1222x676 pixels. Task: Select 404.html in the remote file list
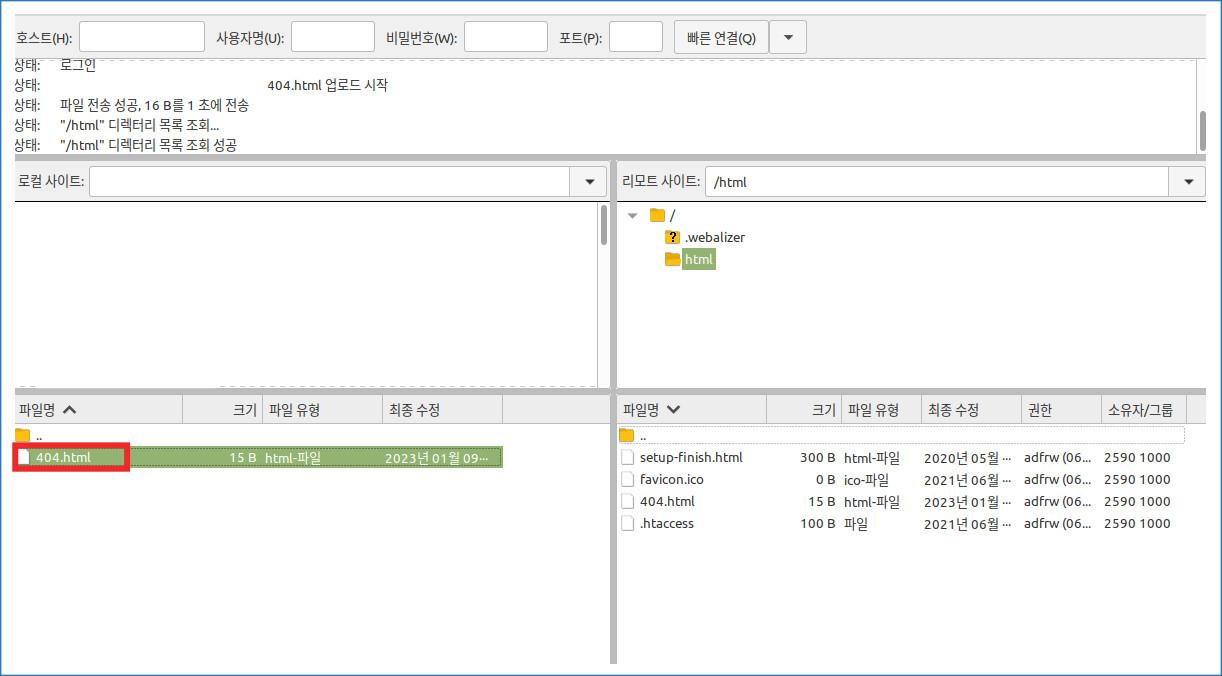coord(666,501)
